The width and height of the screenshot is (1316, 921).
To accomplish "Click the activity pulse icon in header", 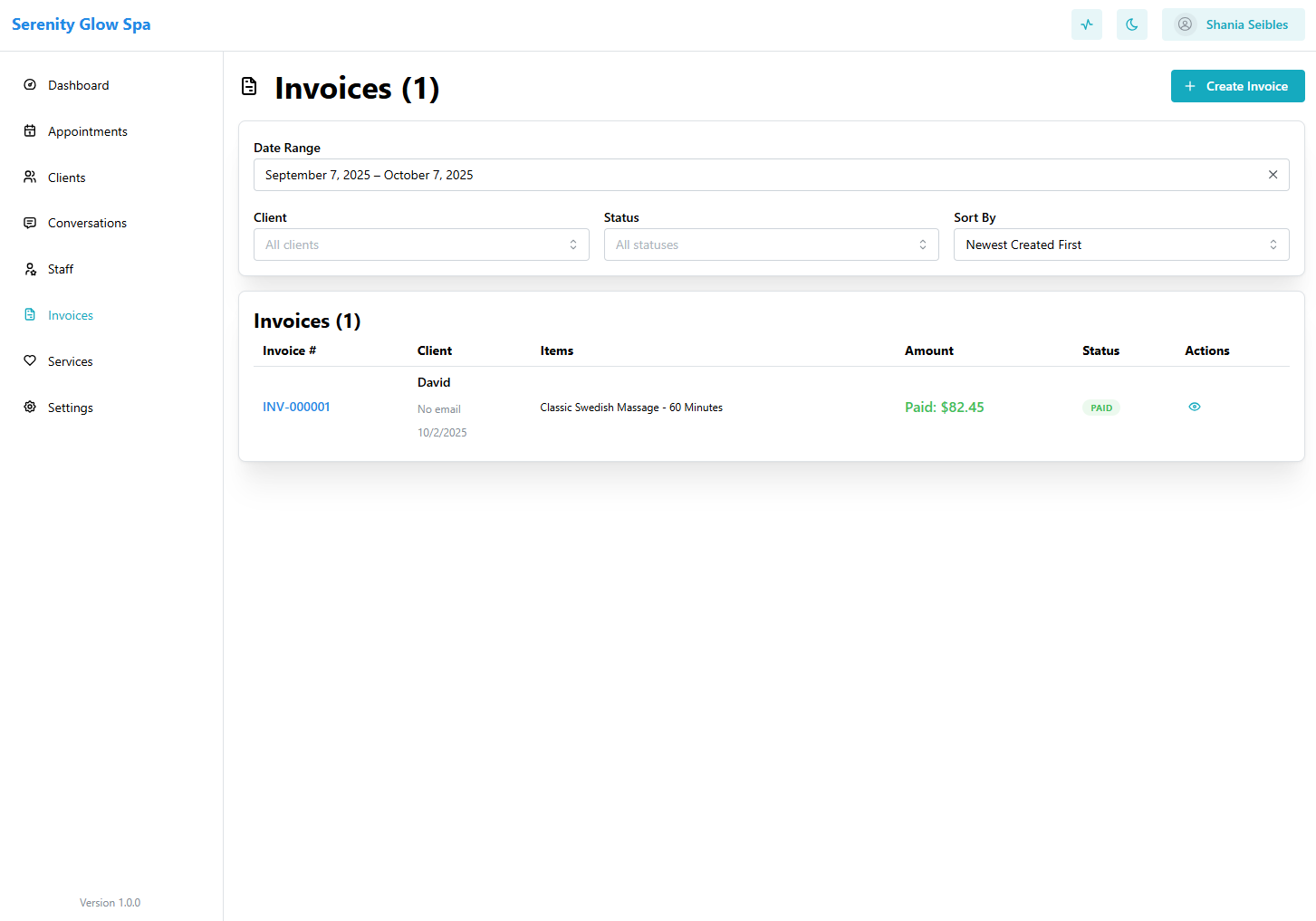I will [1086, 24].
